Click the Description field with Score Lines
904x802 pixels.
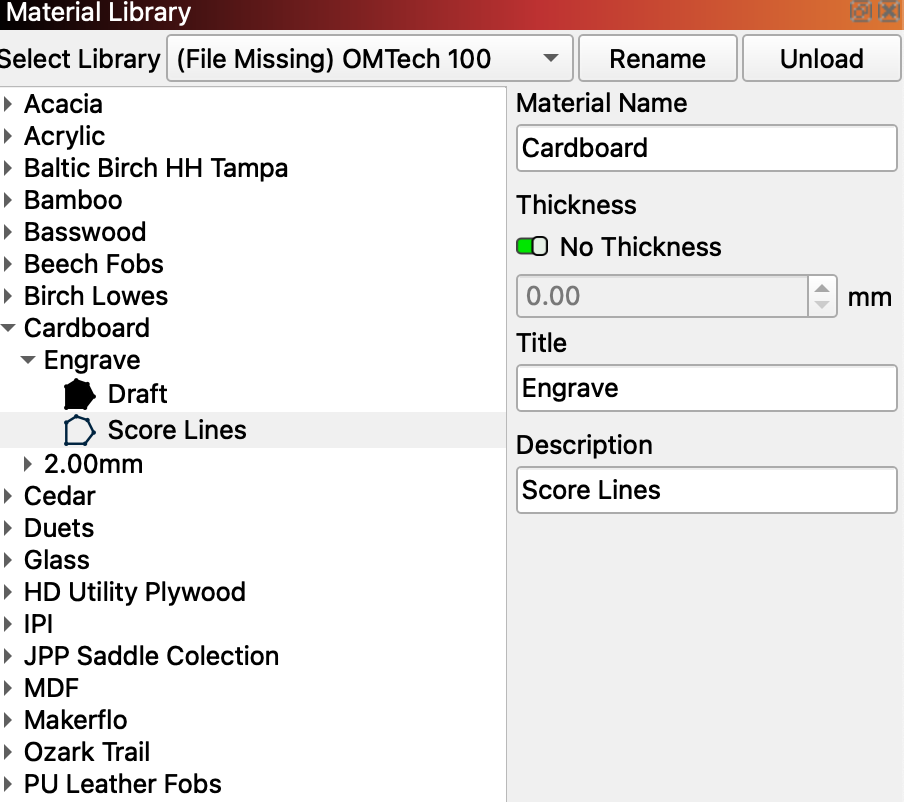tap(706, 490)
